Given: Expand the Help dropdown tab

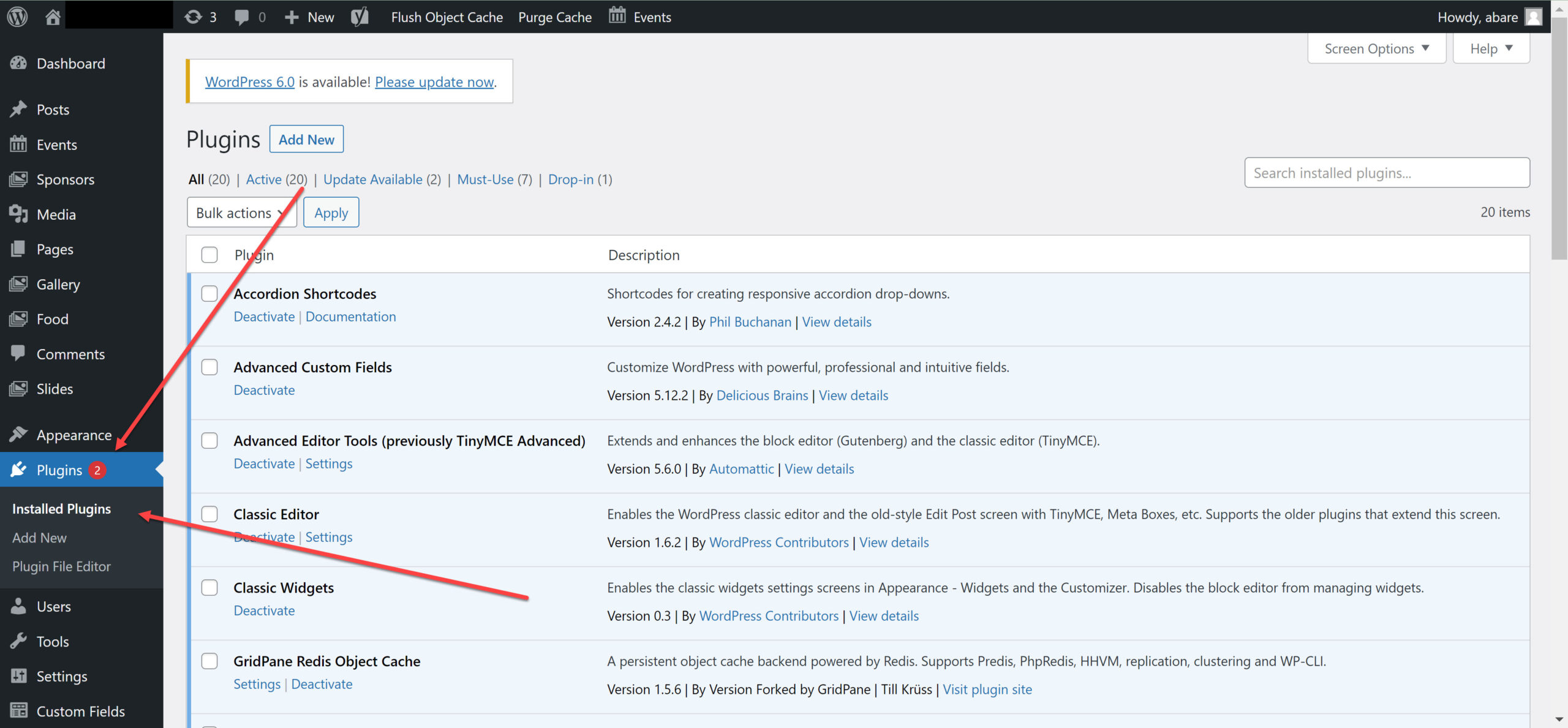Looking at the screenshot, I should click(1490, 48).
